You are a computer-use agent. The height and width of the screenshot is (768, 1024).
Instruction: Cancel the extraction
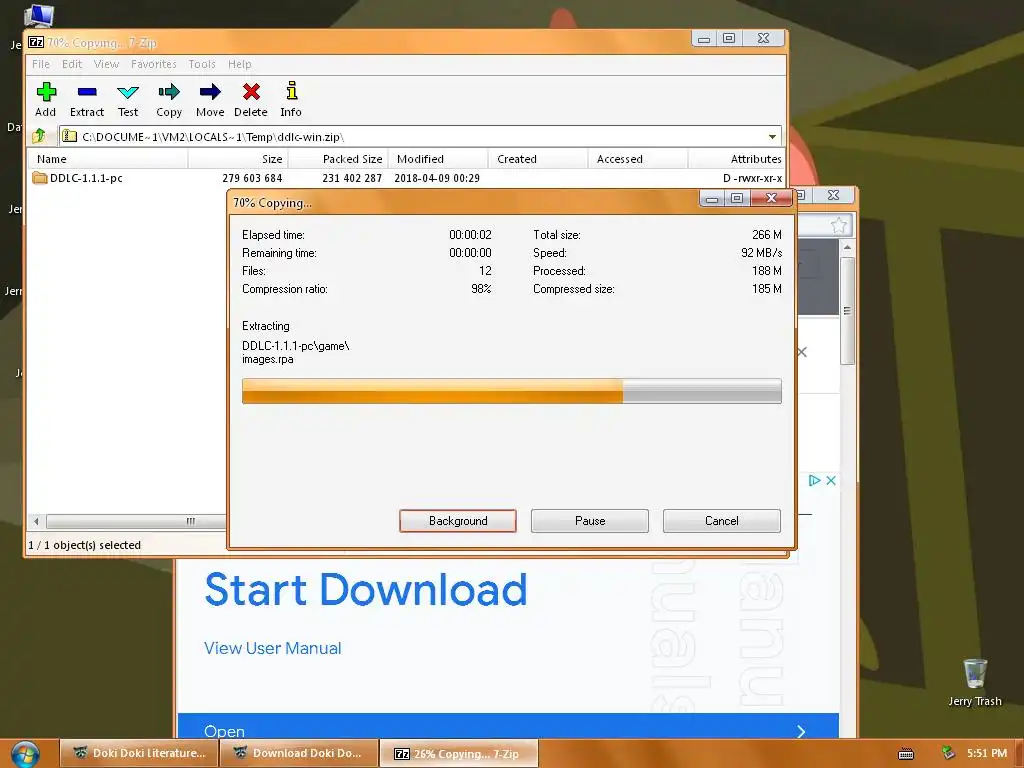pos(722,520)
